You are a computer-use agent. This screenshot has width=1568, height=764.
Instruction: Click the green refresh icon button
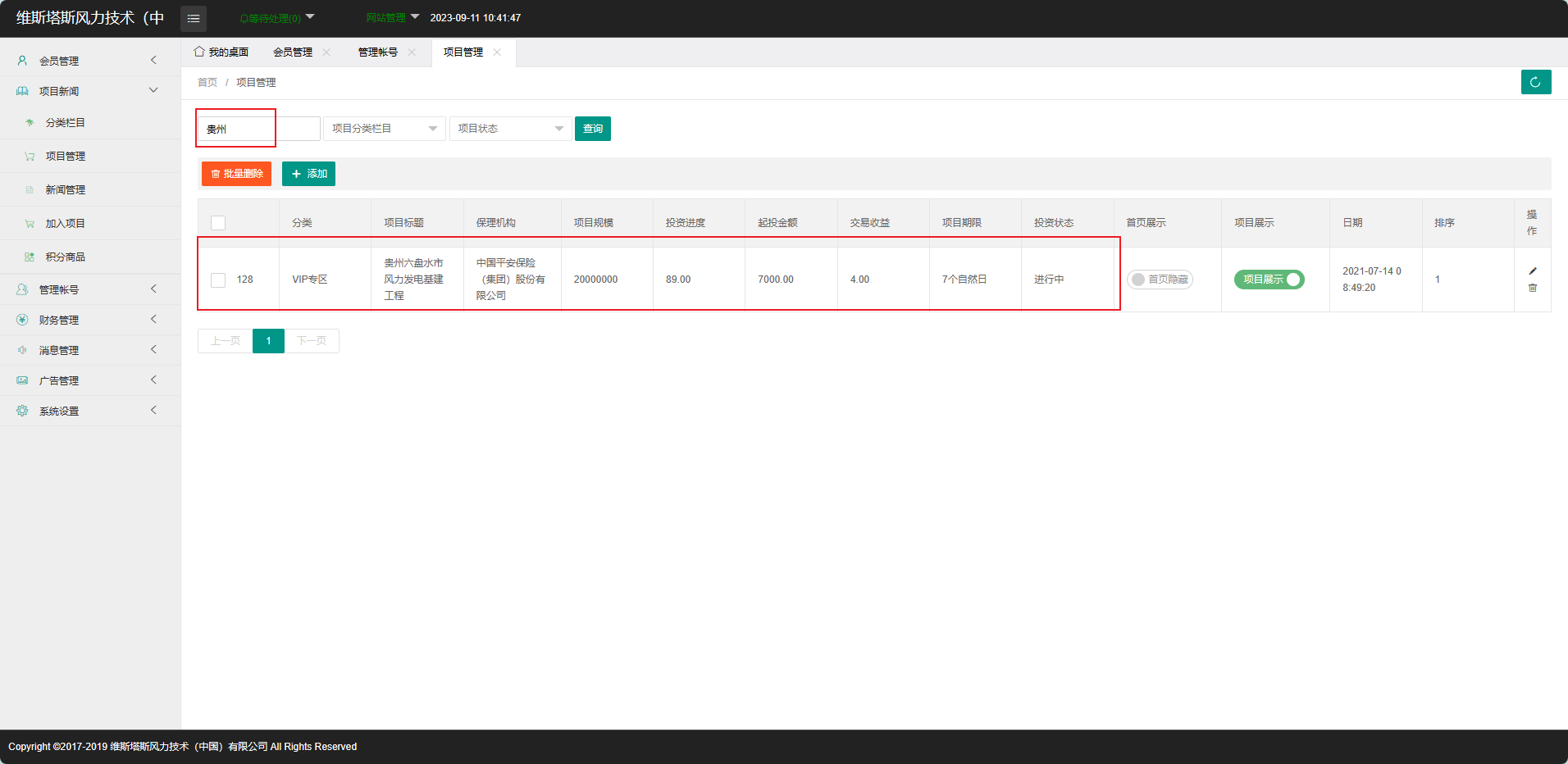pyautogui.click(x=1535, y=82)
